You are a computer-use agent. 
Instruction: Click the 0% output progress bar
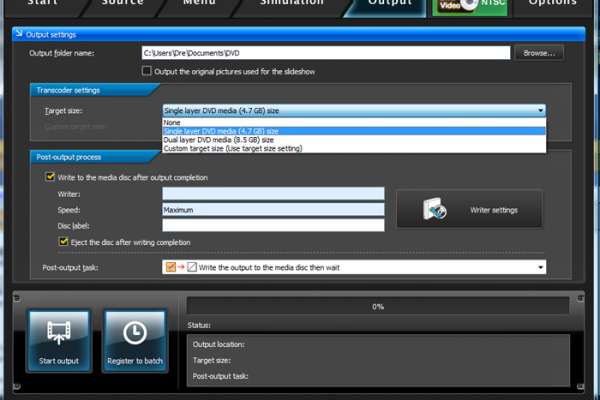pos(378,306)
